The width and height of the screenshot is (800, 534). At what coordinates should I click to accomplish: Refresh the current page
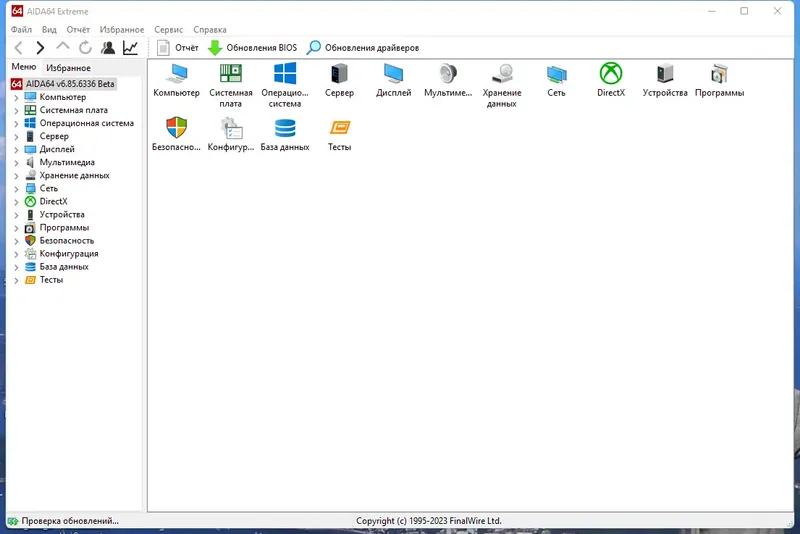pyautogui.click(x=85, y=48)
